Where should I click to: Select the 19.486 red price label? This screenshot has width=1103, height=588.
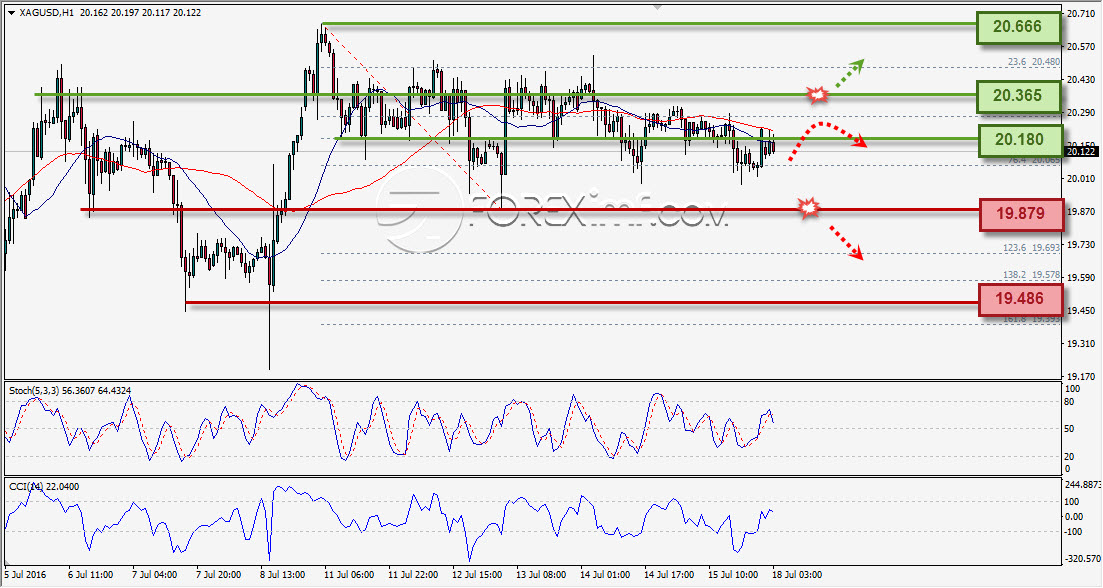coord(1021,300)
